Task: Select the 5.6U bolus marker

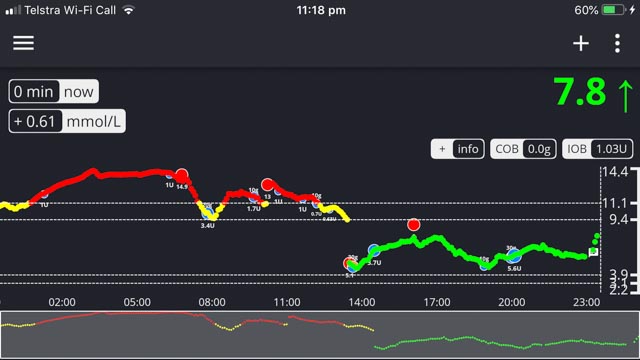Action: [514, 256]
